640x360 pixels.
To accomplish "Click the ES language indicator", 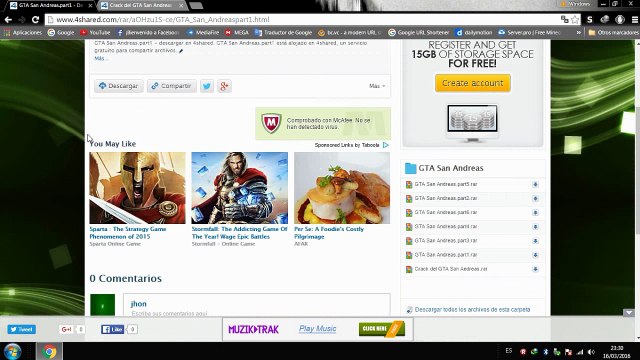I will [509, 351].
